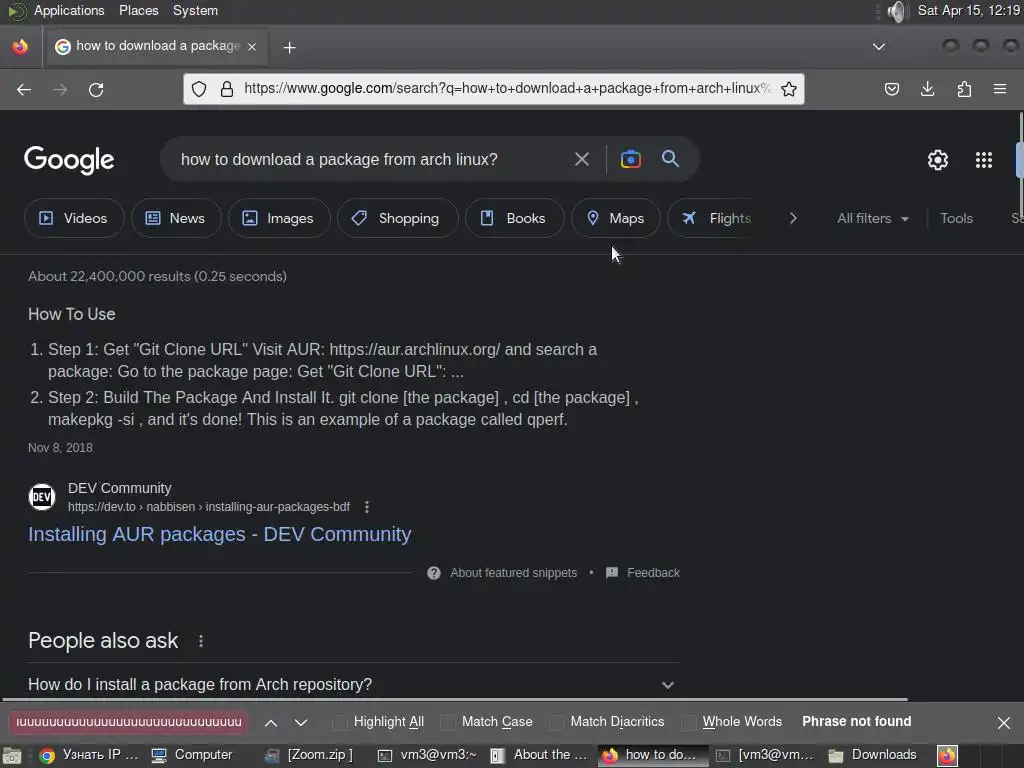Image resolution: width=1024 pixels, height=768 pixels.
Task: Enable the Highlight All checkbox
Action: click(x=340, y=722)
